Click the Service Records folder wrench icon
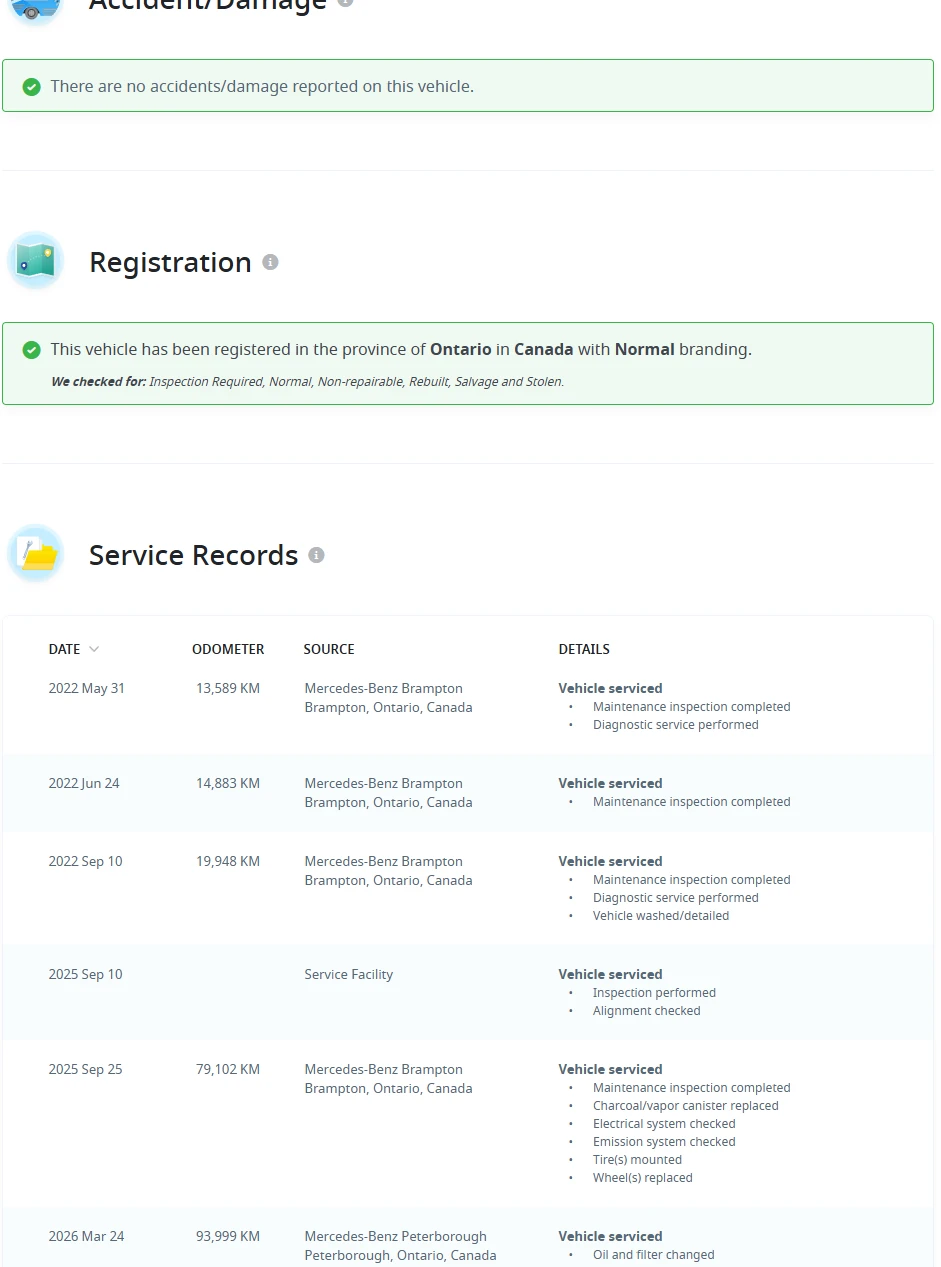The width and height of the screenshot is (941, 1267). point(36,554)
